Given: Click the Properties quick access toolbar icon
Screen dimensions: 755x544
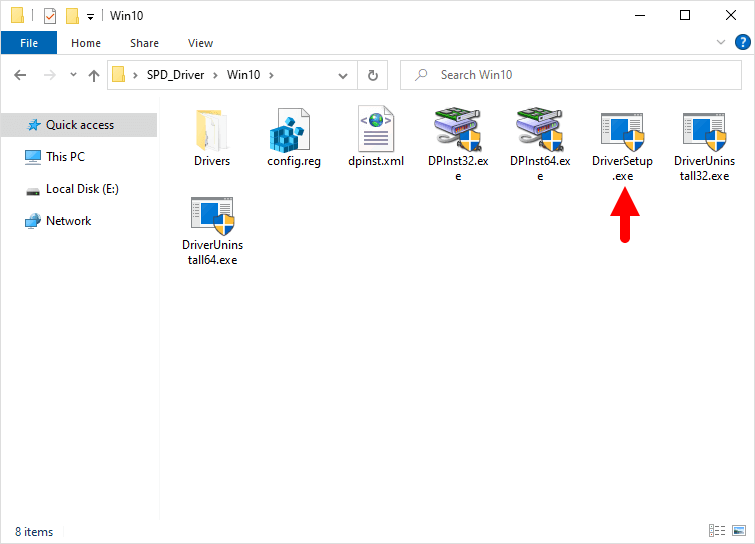Looking at the screenshot, I should coord(50,16).
